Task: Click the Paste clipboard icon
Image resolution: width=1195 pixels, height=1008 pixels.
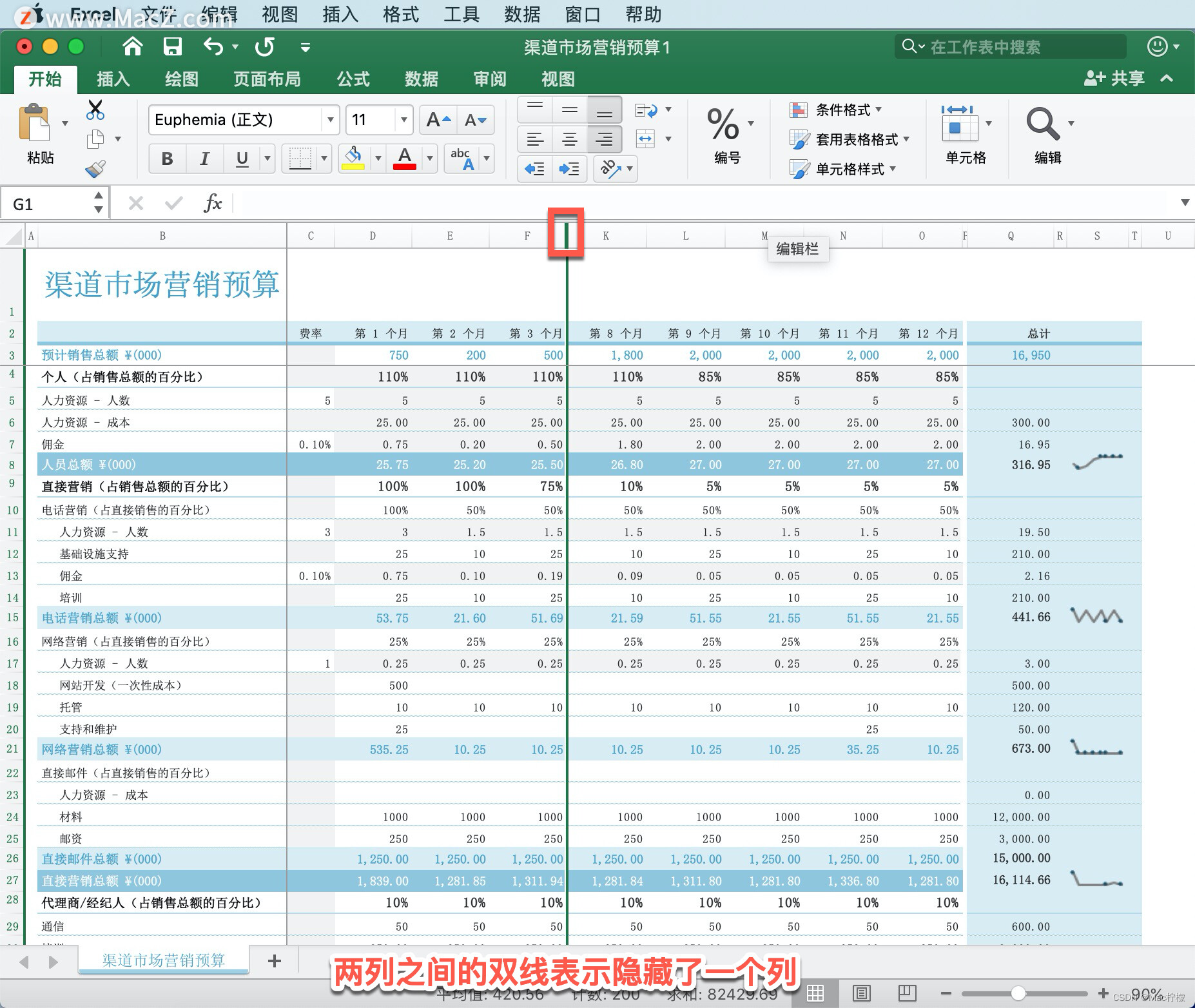Action: [x=35, y=122]
